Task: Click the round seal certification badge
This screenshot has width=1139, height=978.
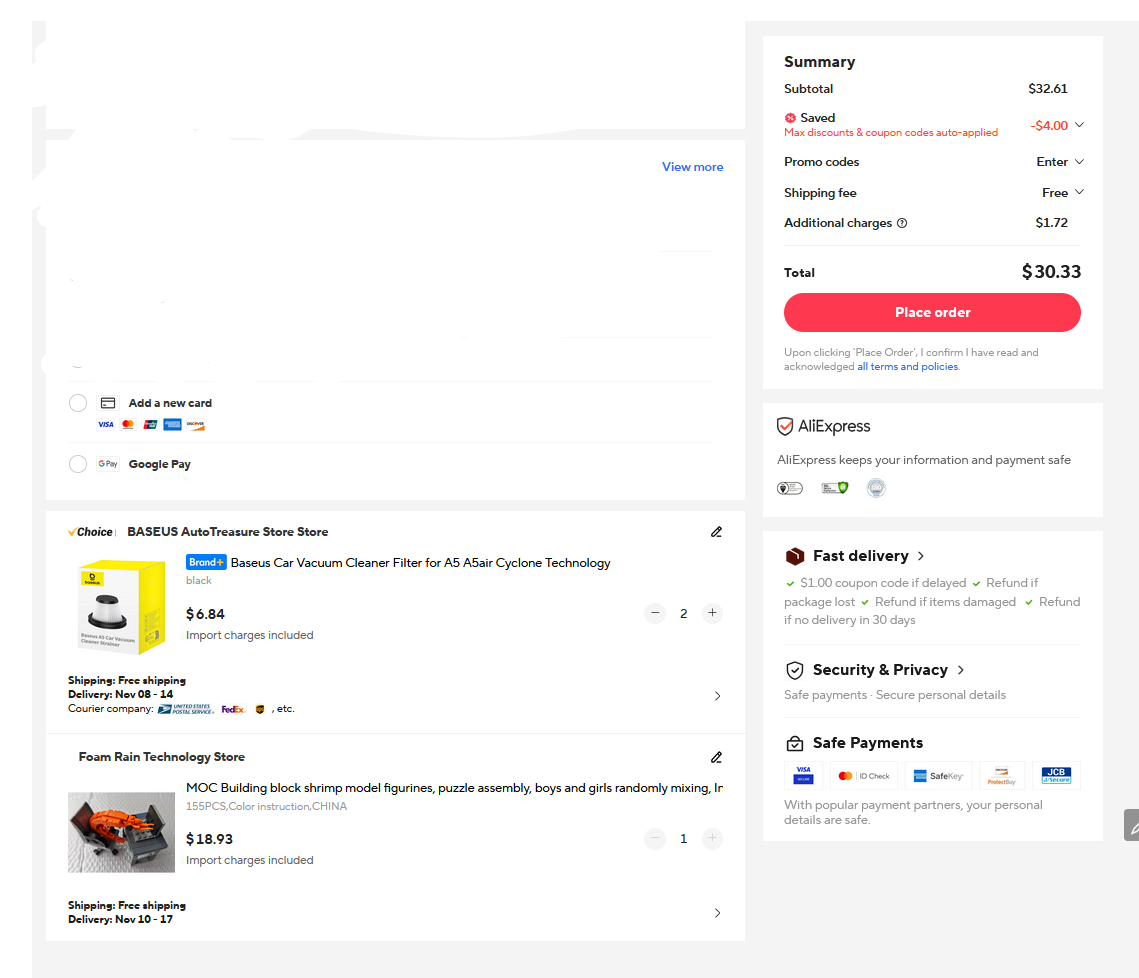Action: [876, 488]
